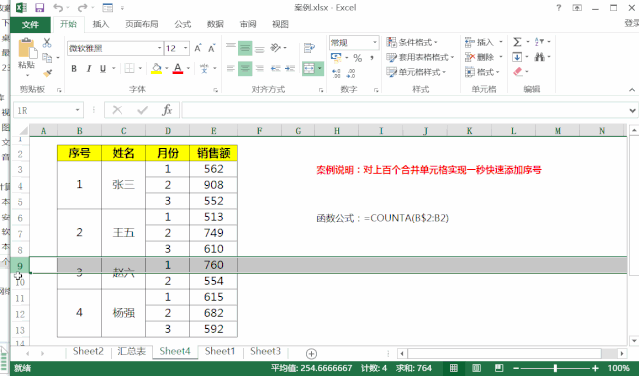Click the Copy icon
The height and width of the screenshot is (376, 639).
coord(47,57)
